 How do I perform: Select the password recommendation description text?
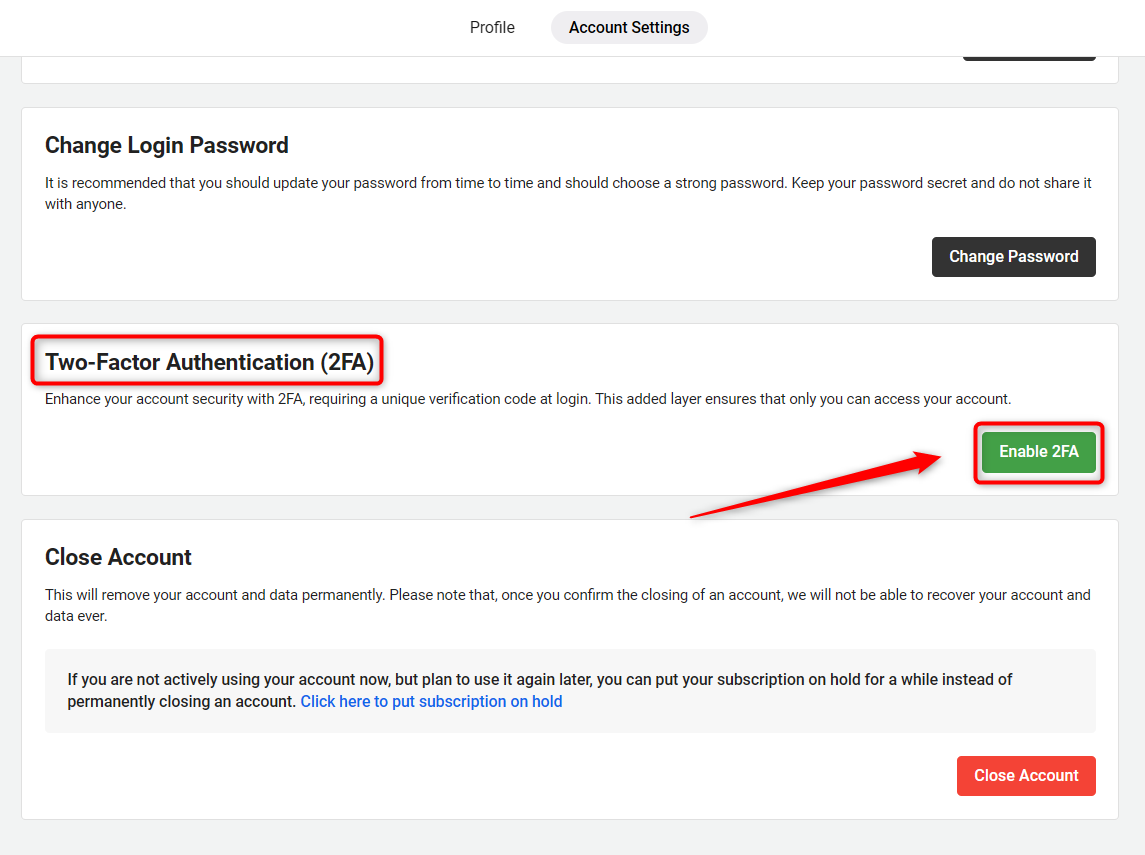point(568,193)
